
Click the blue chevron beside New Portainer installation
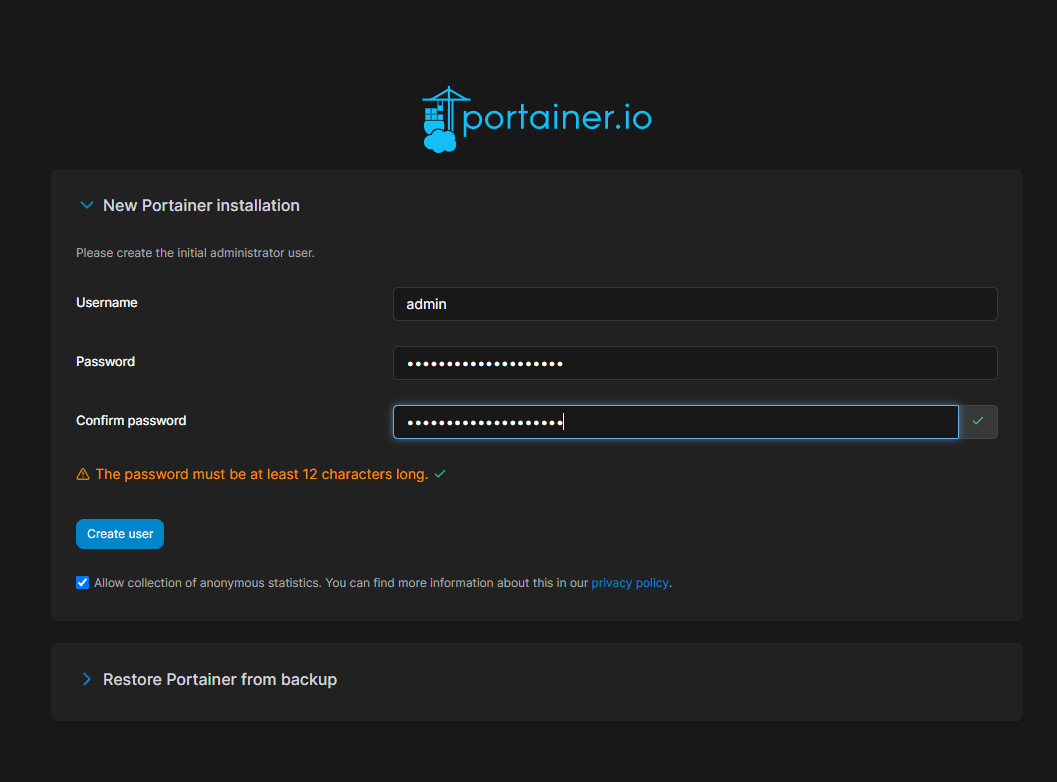[x=86, y=204]
